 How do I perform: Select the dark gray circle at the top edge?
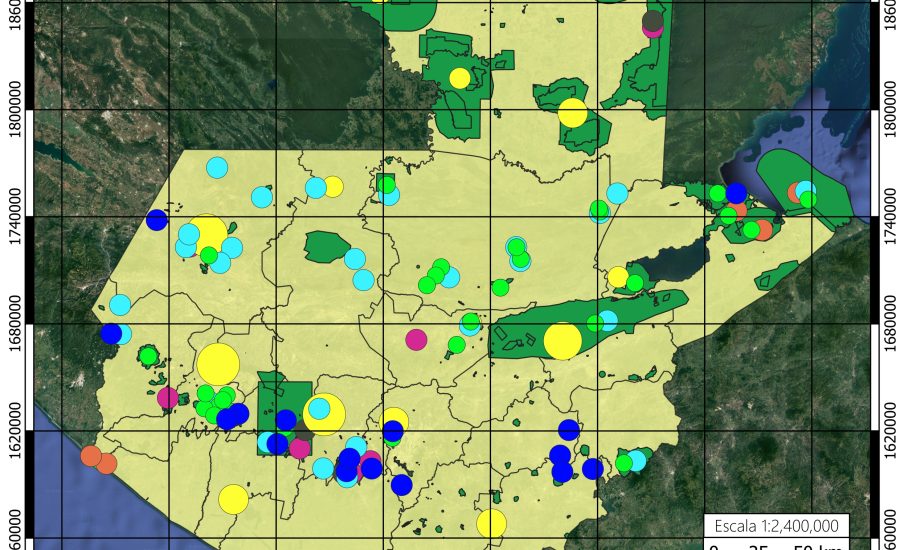click(x=653, y=21)
